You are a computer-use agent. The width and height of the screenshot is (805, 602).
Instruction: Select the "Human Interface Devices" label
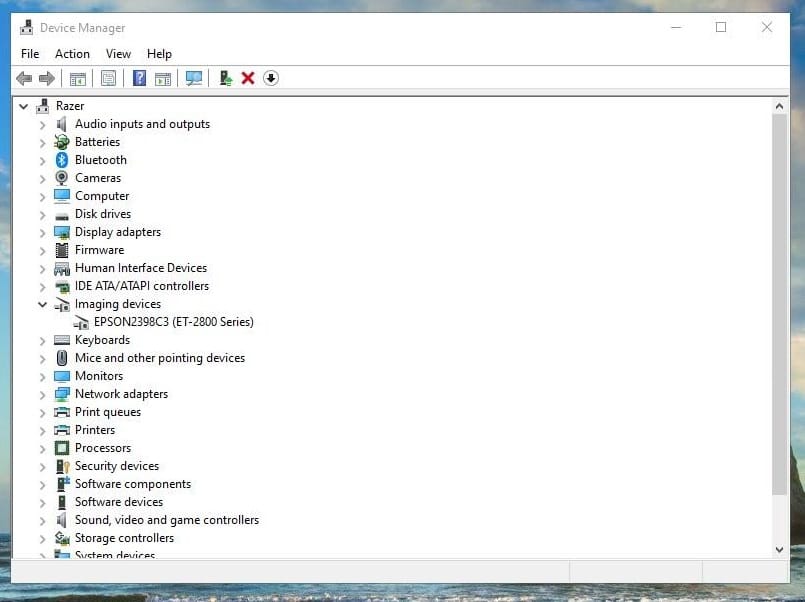pyautogui.click(x=141, y=267)
